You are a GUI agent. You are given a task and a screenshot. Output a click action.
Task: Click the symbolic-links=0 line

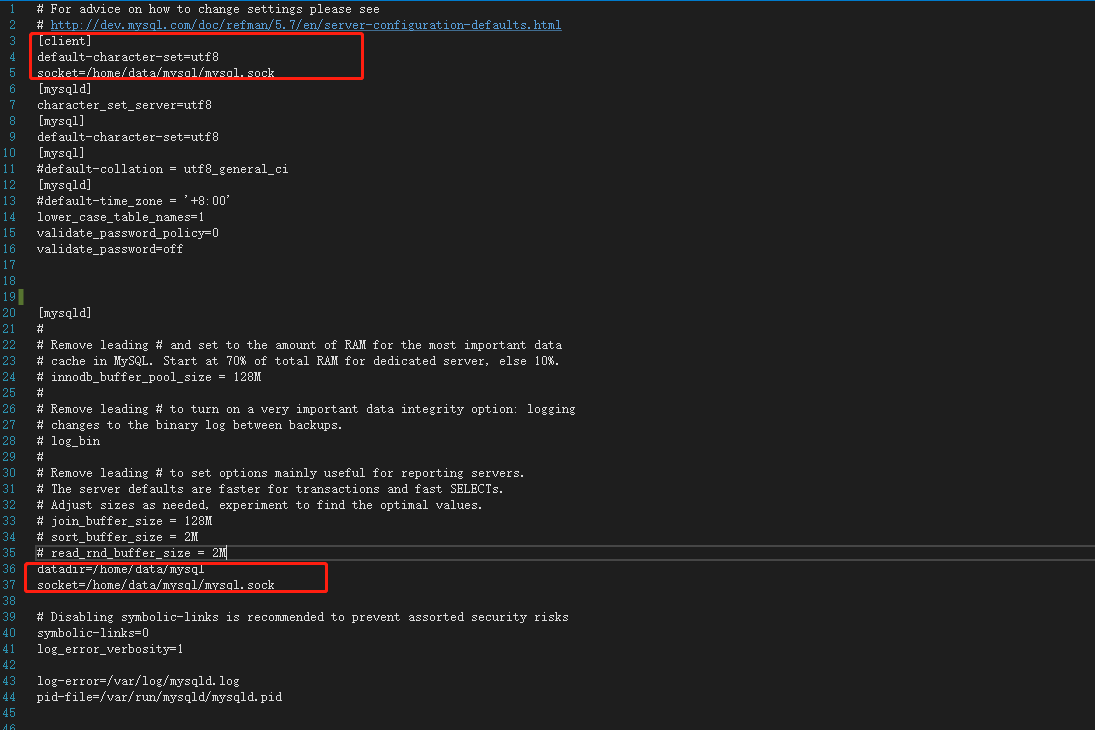coord(93,634)
